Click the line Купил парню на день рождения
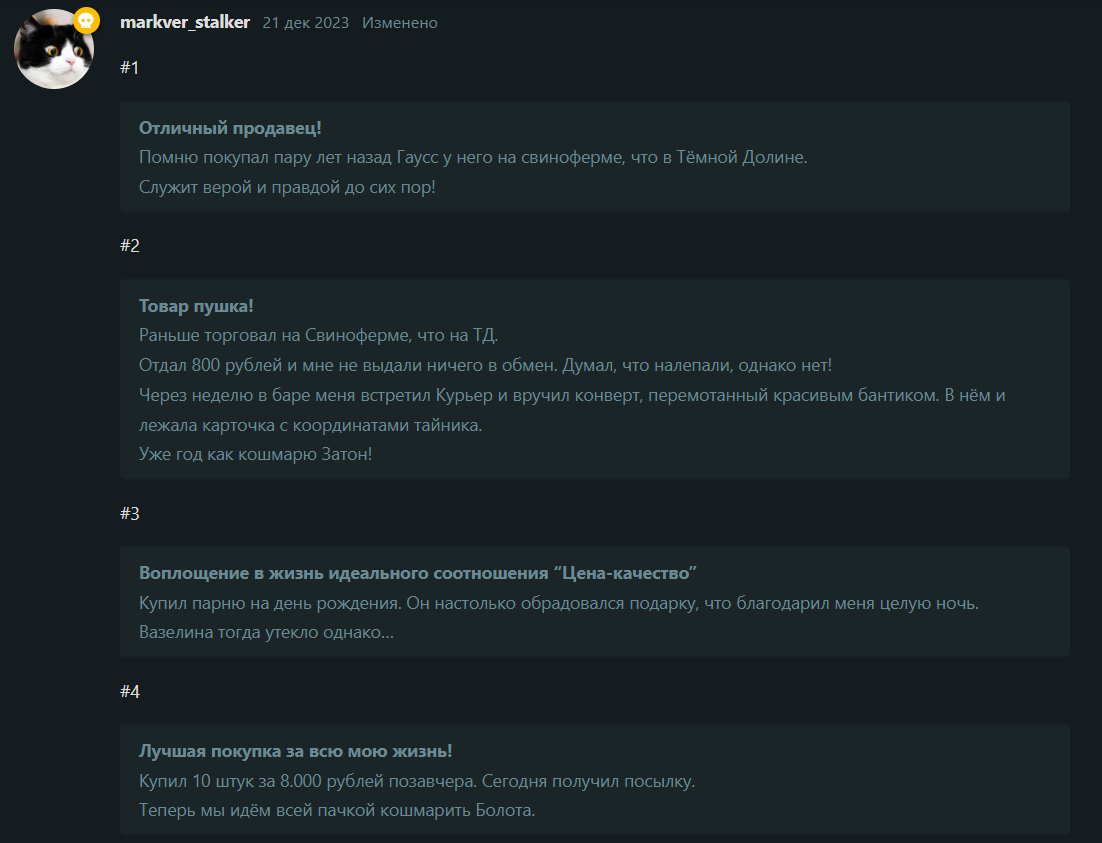The width and height of the screenshot is (1102, 843). pos(559,603)
